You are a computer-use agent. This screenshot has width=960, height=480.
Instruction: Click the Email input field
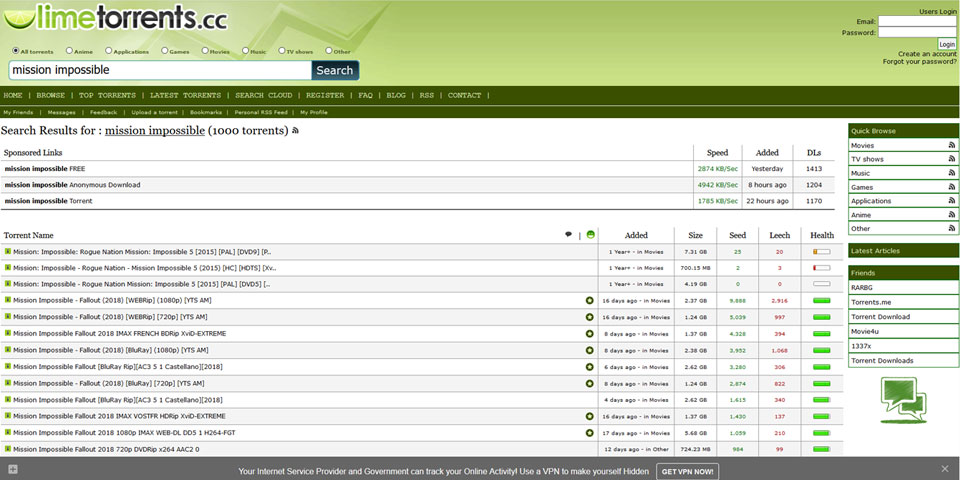click(917, 21)
